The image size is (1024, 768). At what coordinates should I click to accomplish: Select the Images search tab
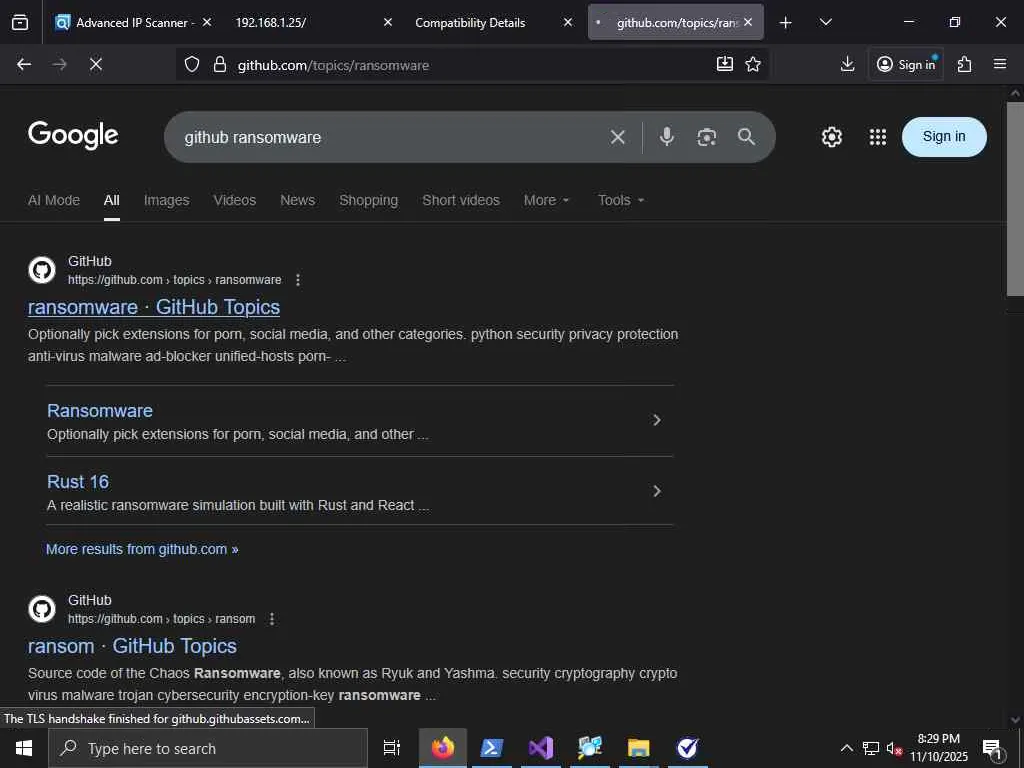[167, 200]
